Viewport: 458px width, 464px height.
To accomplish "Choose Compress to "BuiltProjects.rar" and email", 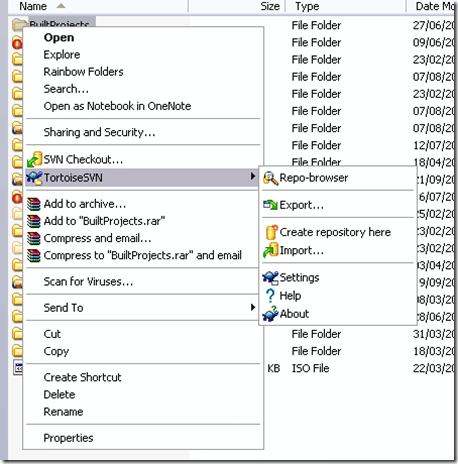I will pos(143,255).
